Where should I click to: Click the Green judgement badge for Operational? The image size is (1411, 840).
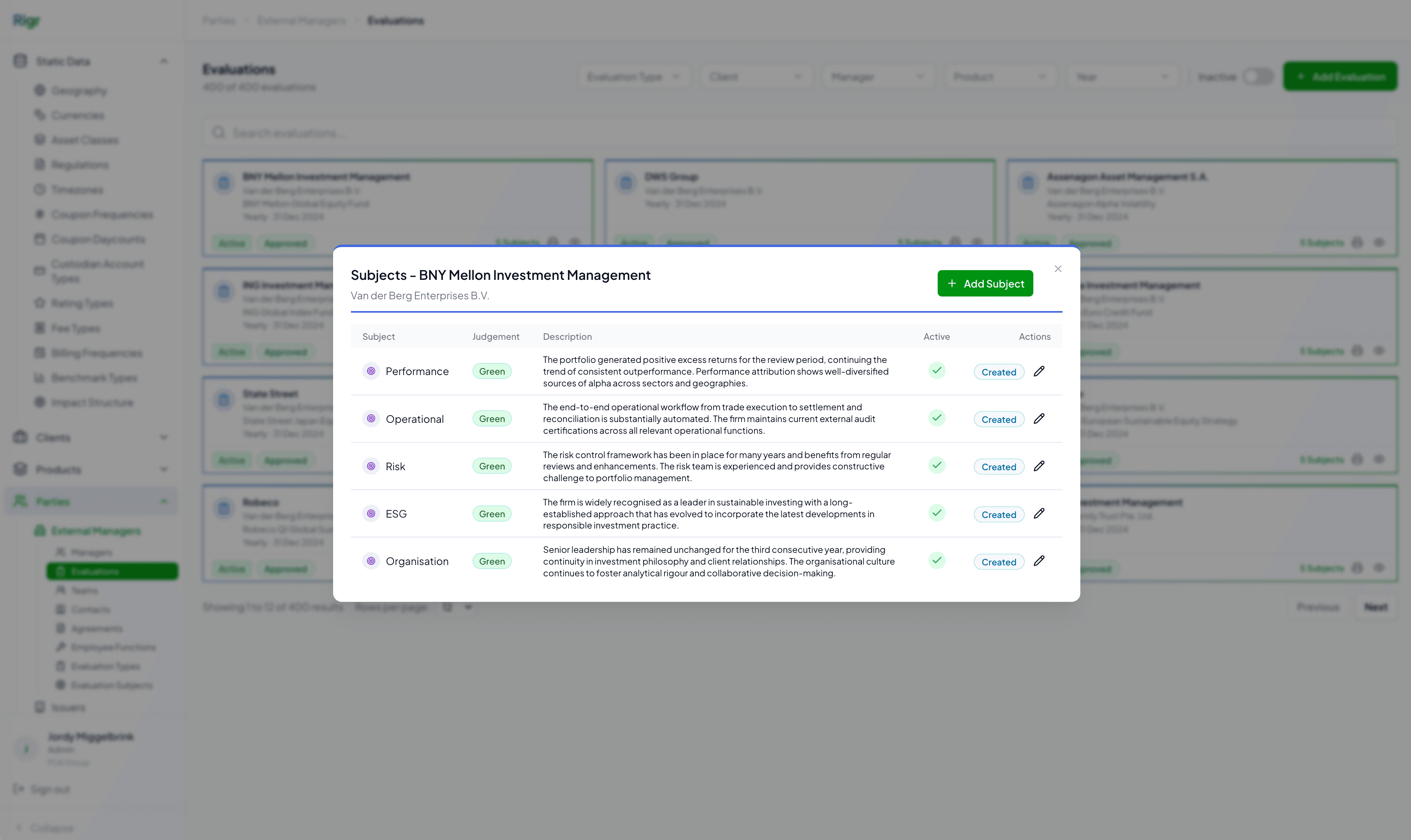pyautogui.click(x=492, y=419)
